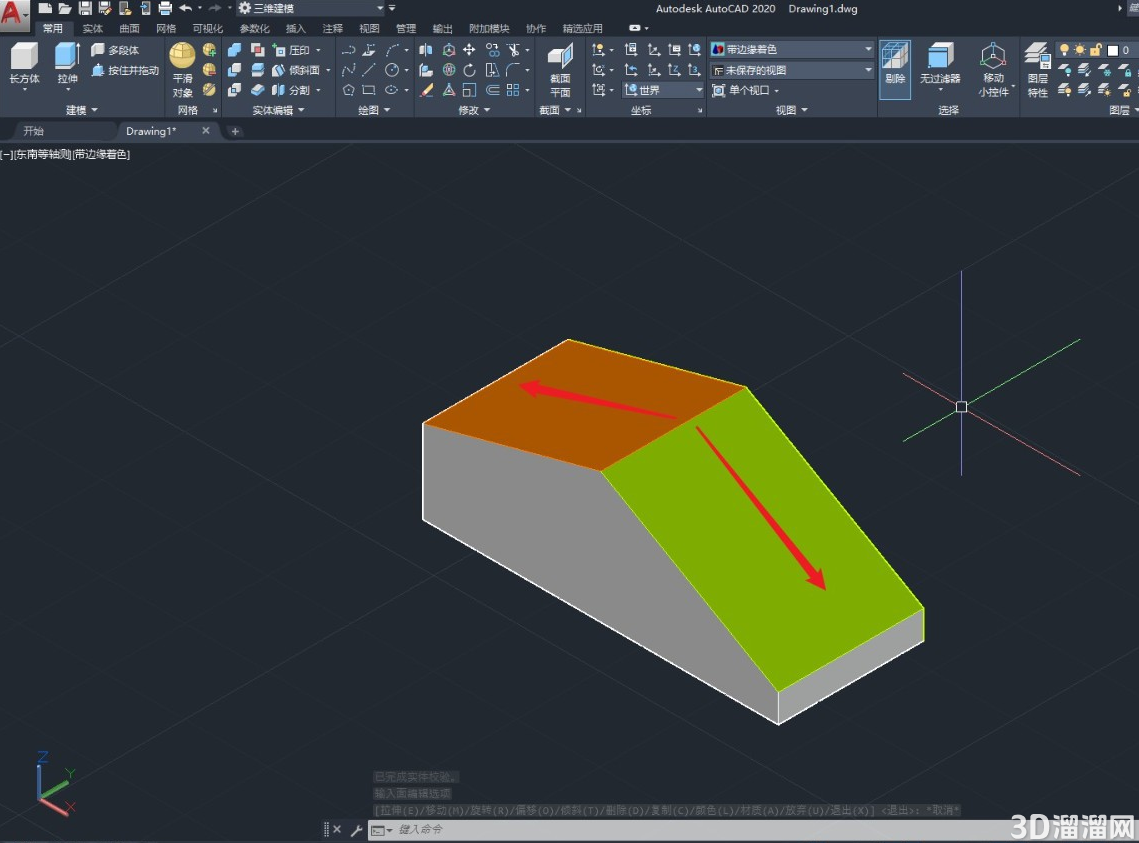Open Layer Properties (图层特性) manager
The image size is (1139, 843).
(1037, 70)
